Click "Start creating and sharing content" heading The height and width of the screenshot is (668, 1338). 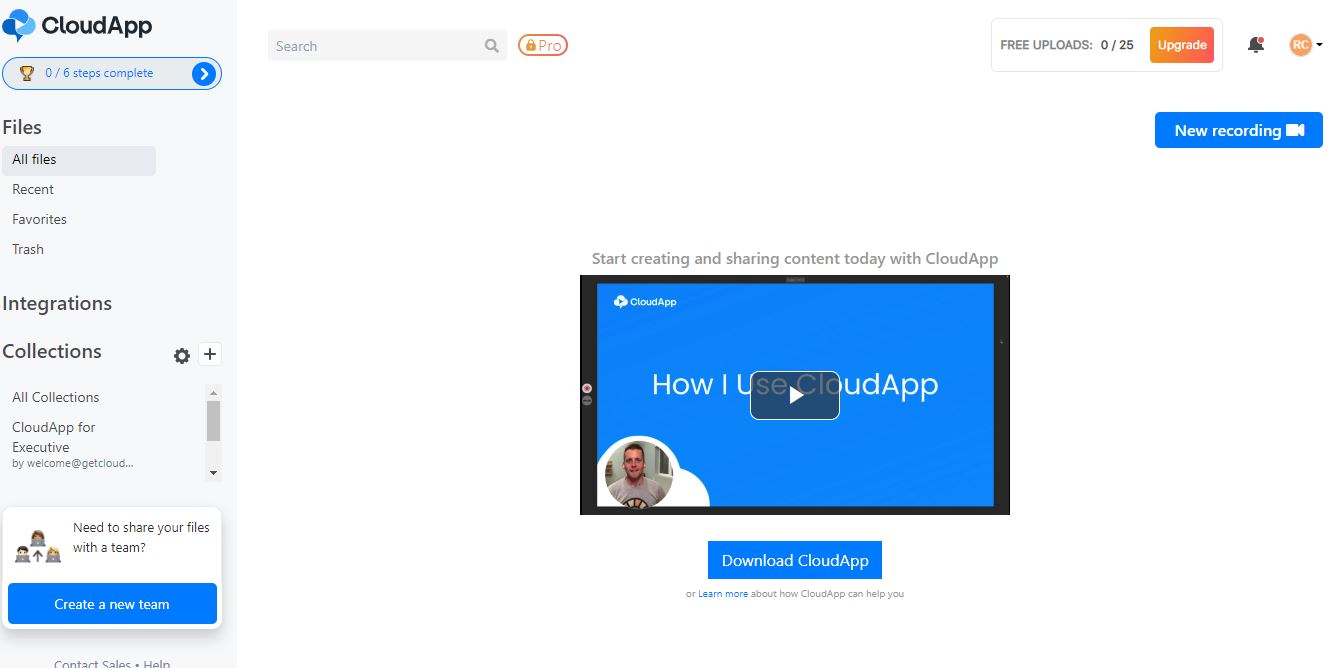click(795, 258)
